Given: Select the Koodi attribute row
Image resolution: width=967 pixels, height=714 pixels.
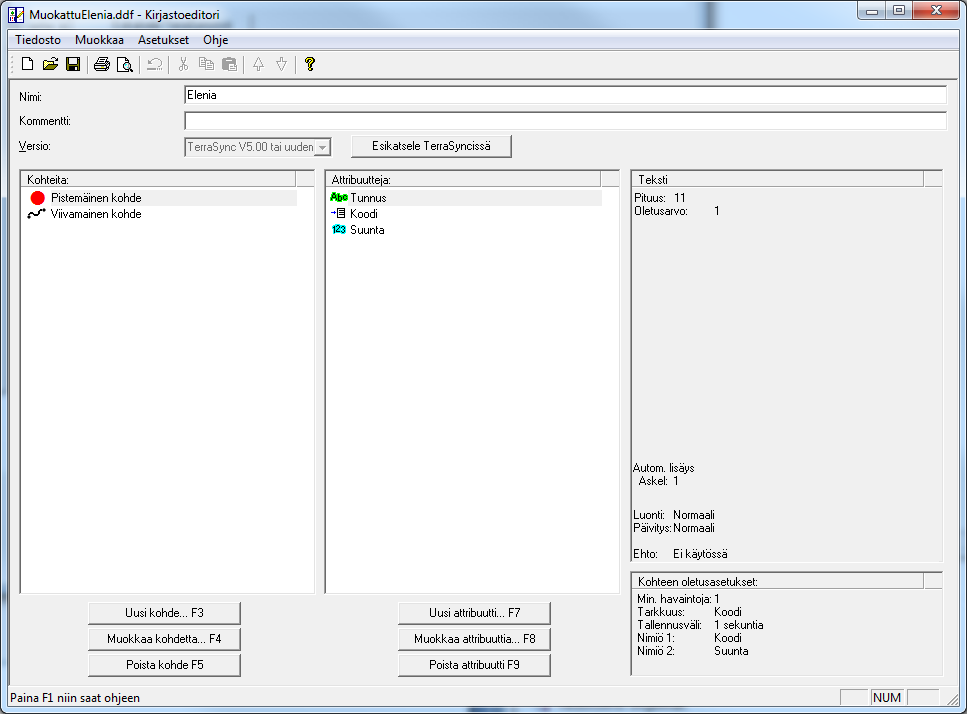Looking at the screenshot, I should 465,214.
